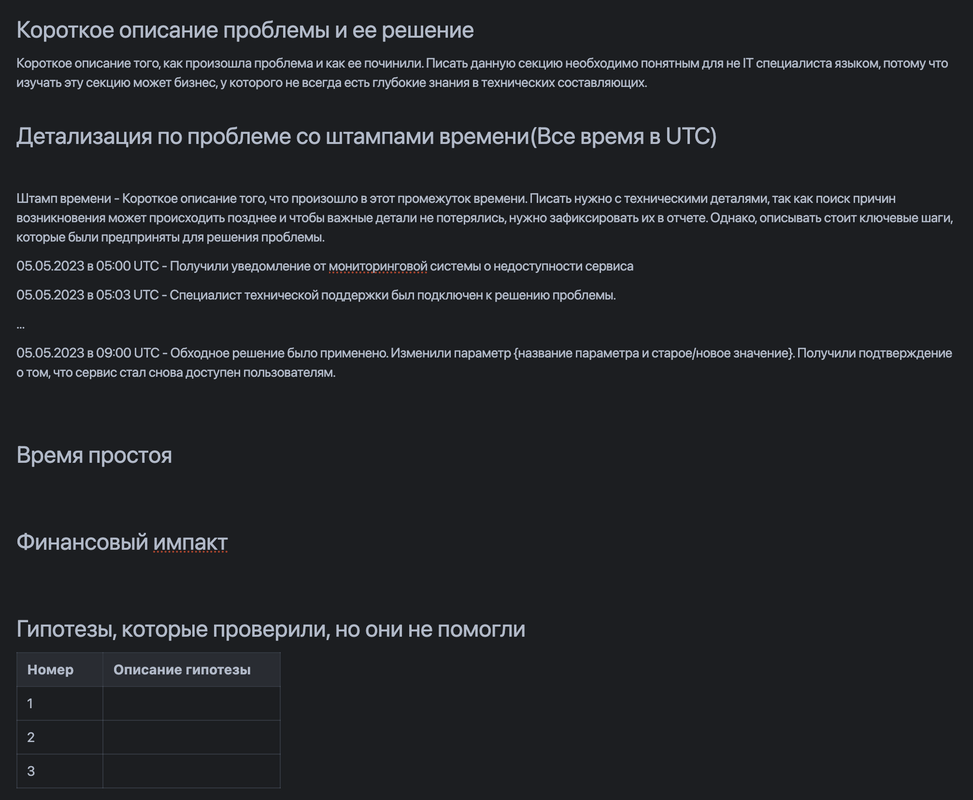Click heading about 'Детализация по проблеме'
The height and width of the screenshot is (800, 973).
366,136
